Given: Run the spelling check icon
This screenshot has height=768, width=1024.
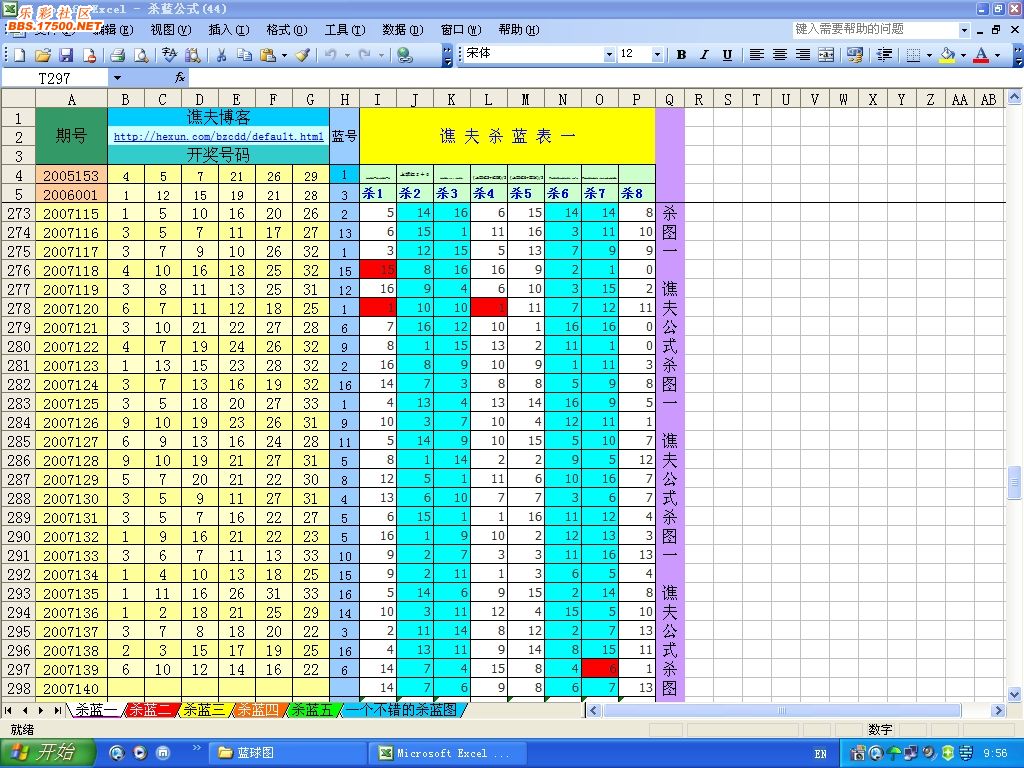Looking at the screenshot, I should click(169, 56).
